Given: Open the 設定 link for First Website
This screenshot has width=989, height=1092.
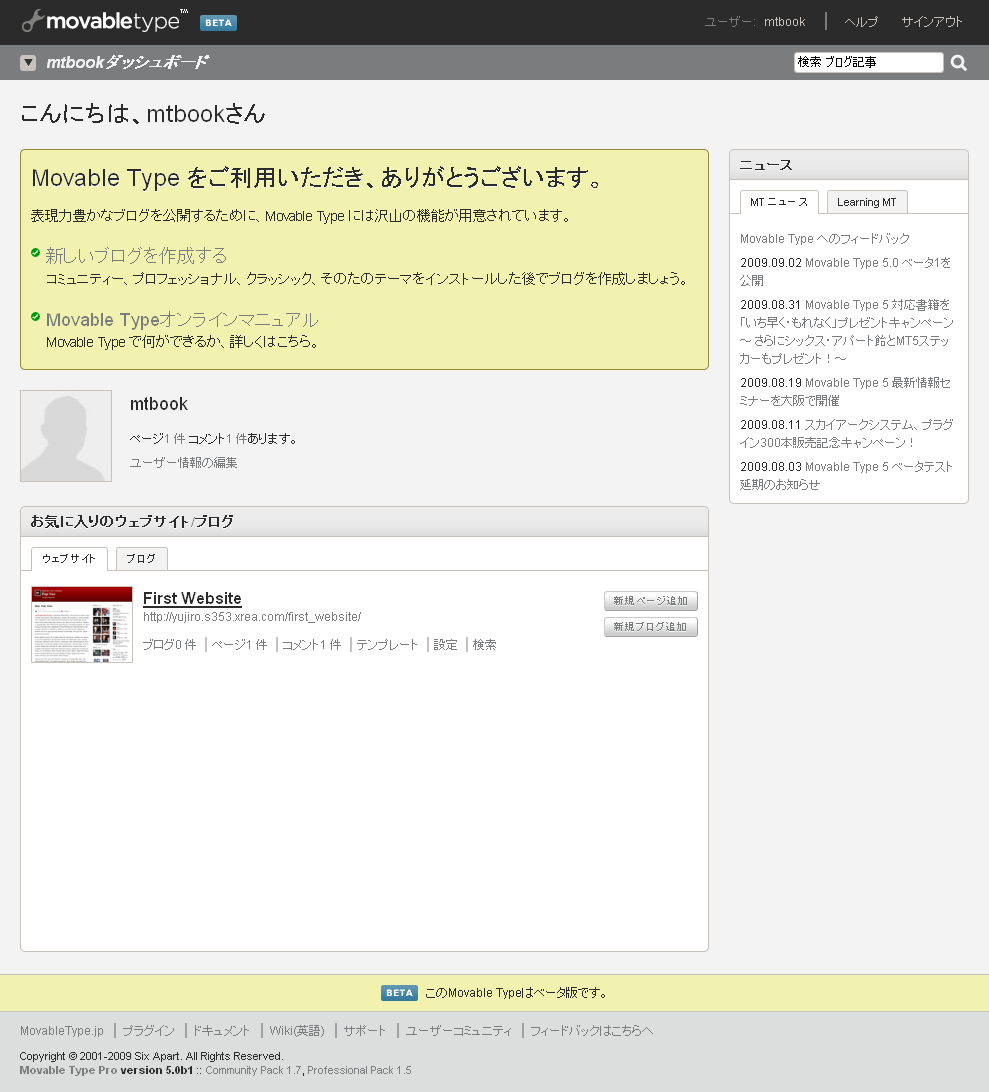Looking at the screenshot, I should (x=446, y=645).
